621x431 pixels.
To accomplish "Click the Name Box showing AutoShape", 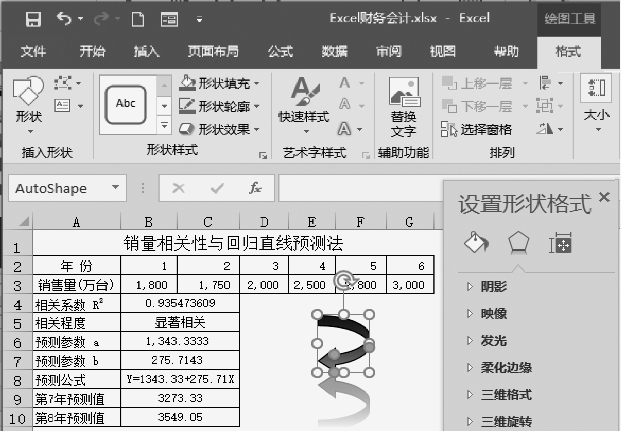I will (59, 188).
